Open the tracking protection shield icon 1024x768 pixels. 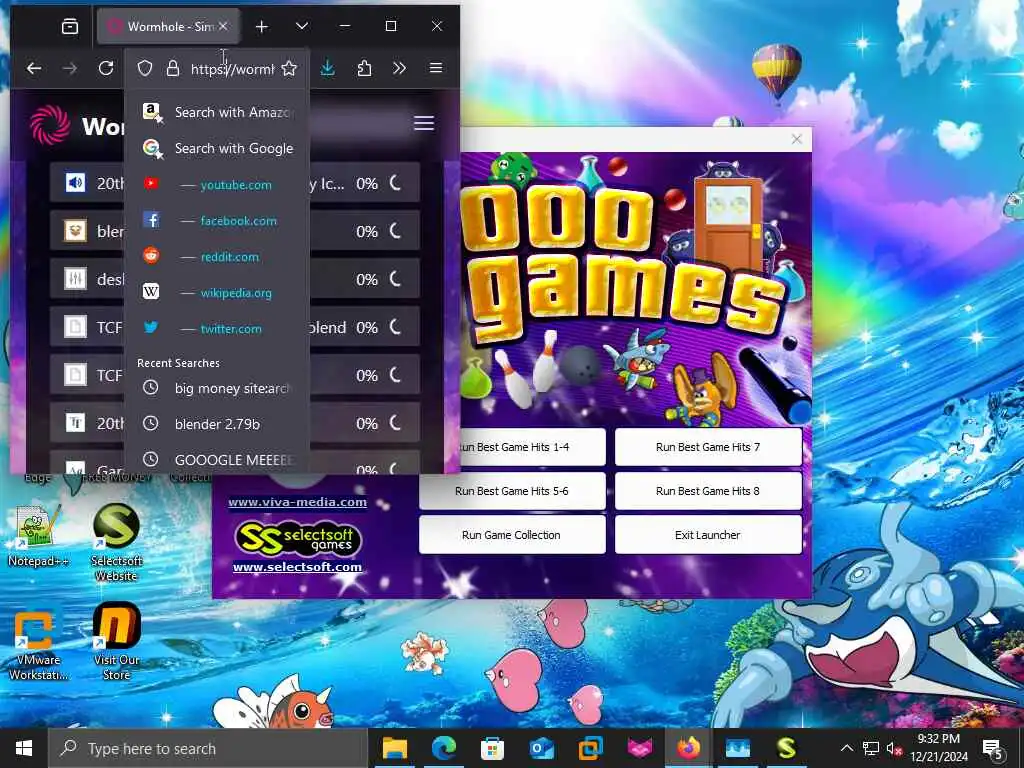[x=145, y=68]
